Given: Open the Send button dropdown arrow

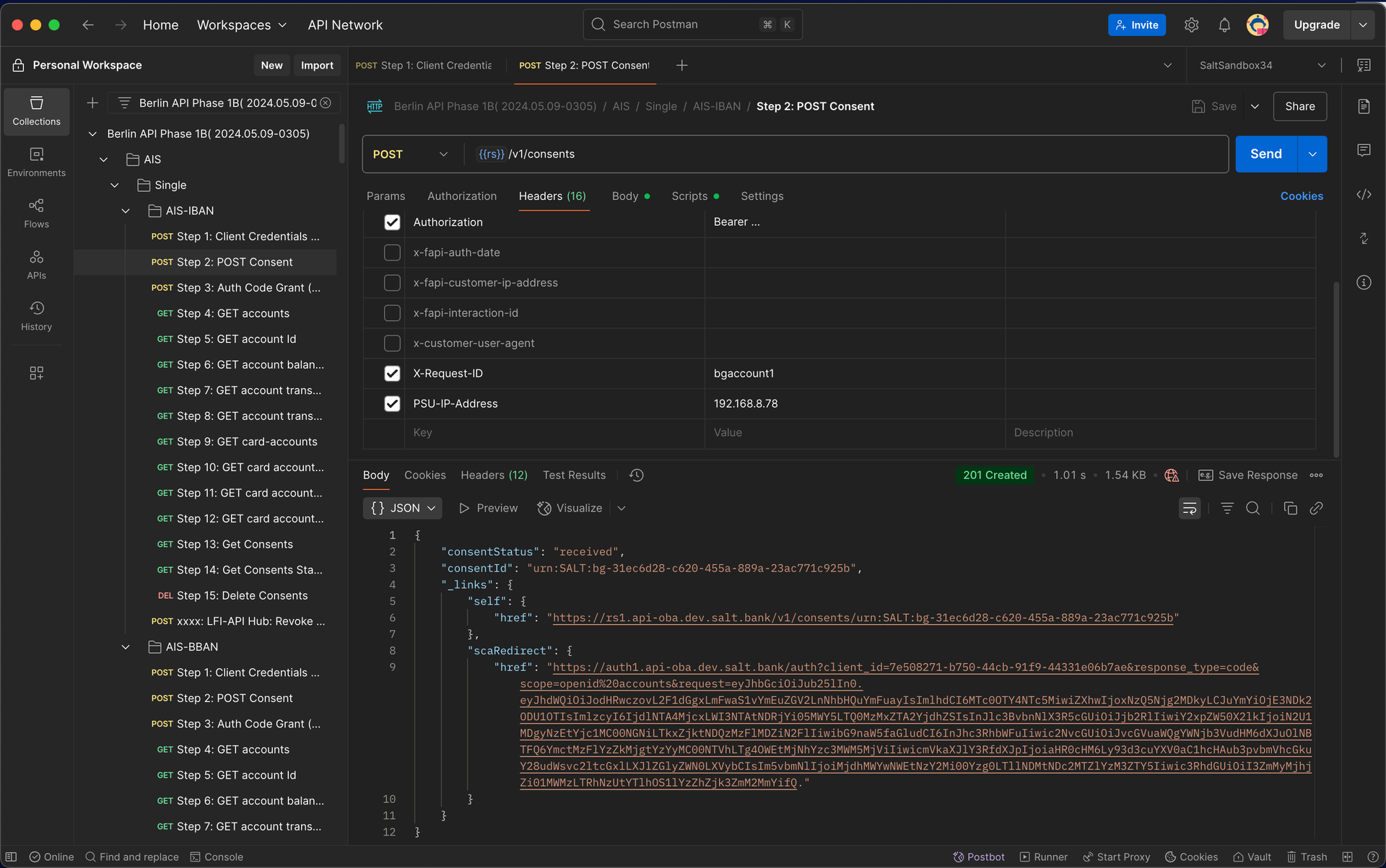Looking at the screenshot, I should point(1312,154).
